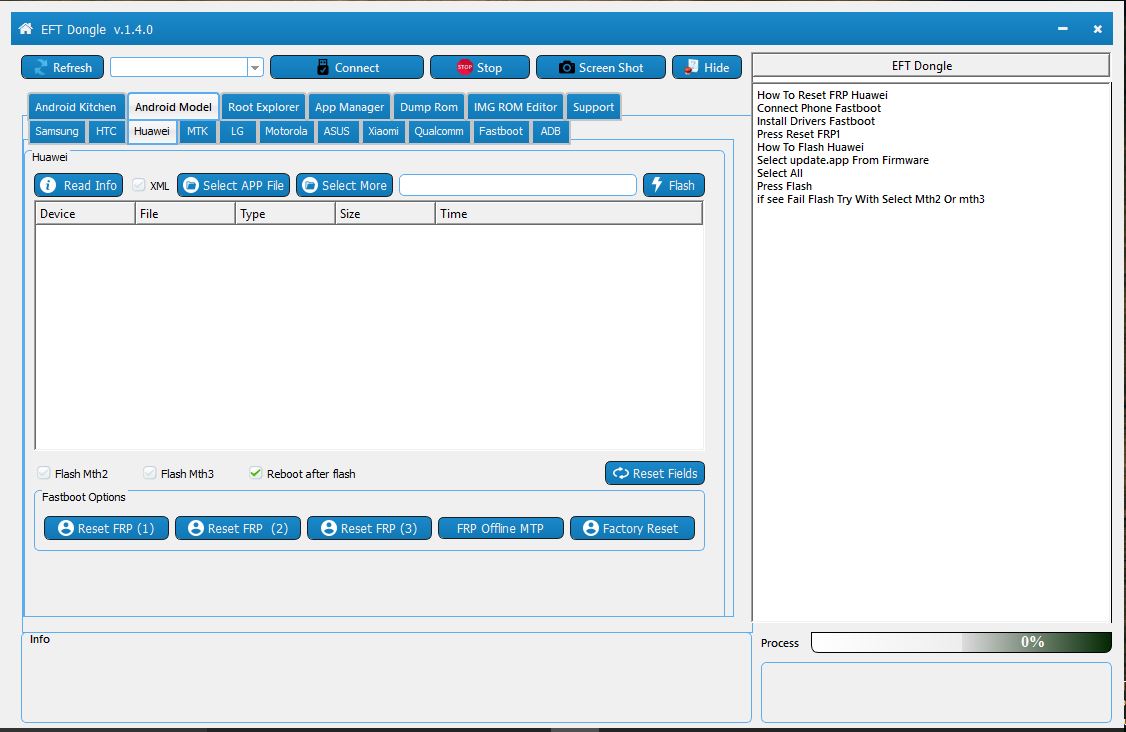Viewport: 1126px width, 732px height.
Task: Select the Xiaomi brand tab
Action: [x=383, y=131]
